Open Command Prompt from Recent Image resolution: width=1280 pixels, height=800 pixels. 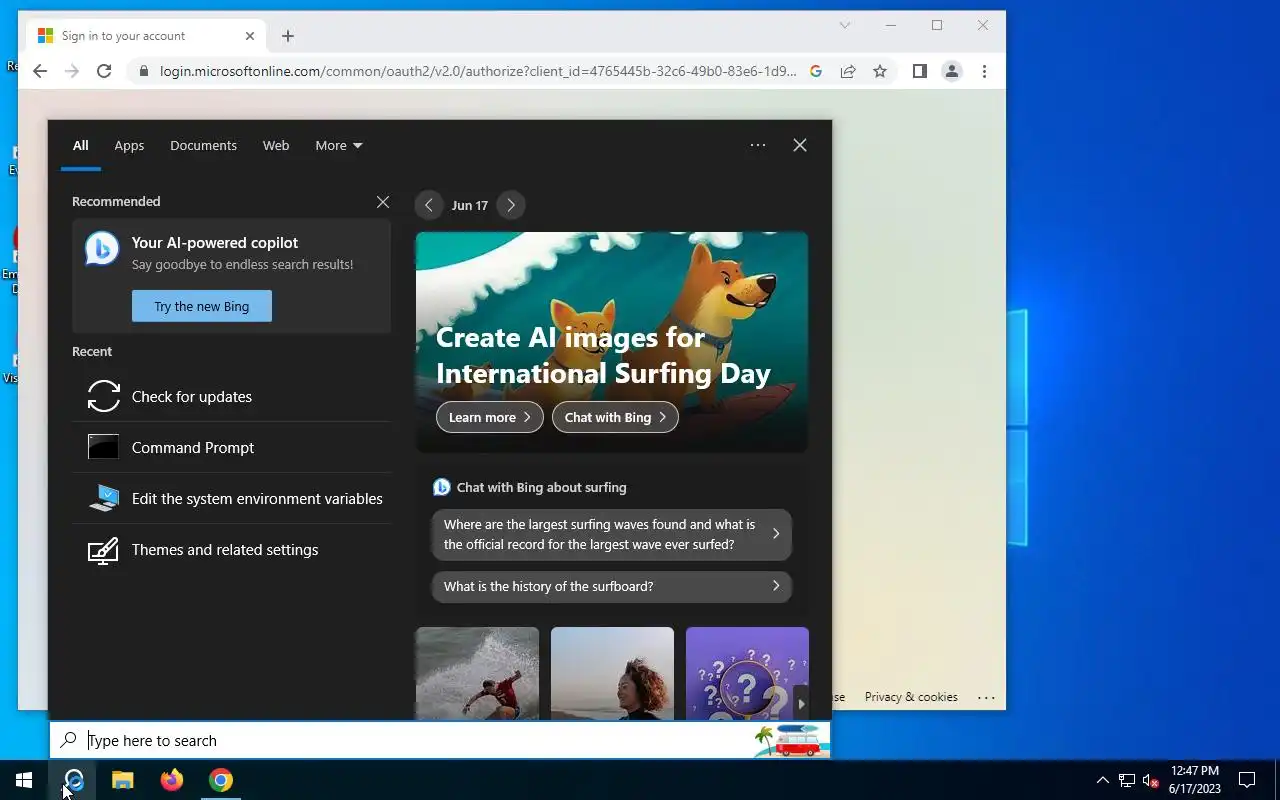pos(231,447)
